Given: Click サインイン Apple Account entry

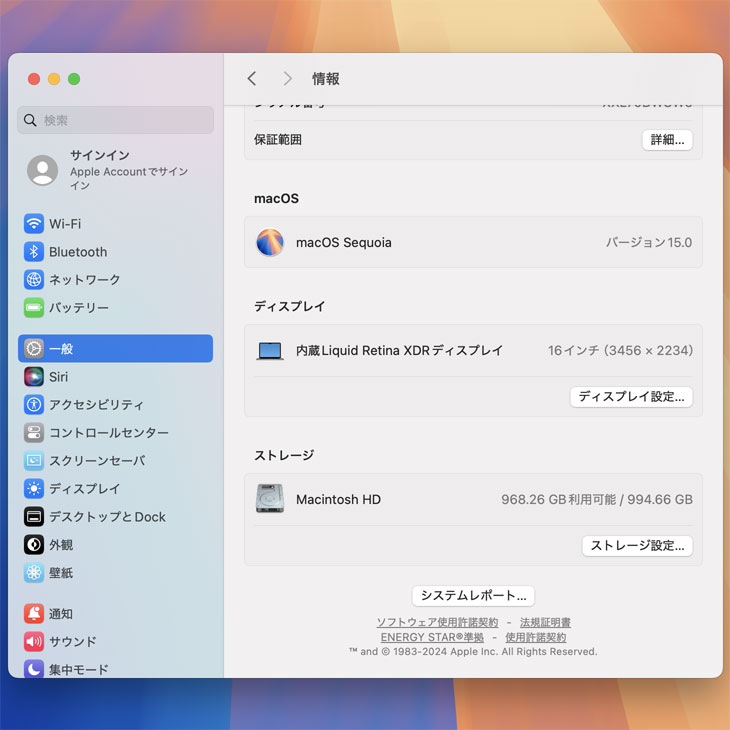Looking at the screenshot, I should (115, 170).
